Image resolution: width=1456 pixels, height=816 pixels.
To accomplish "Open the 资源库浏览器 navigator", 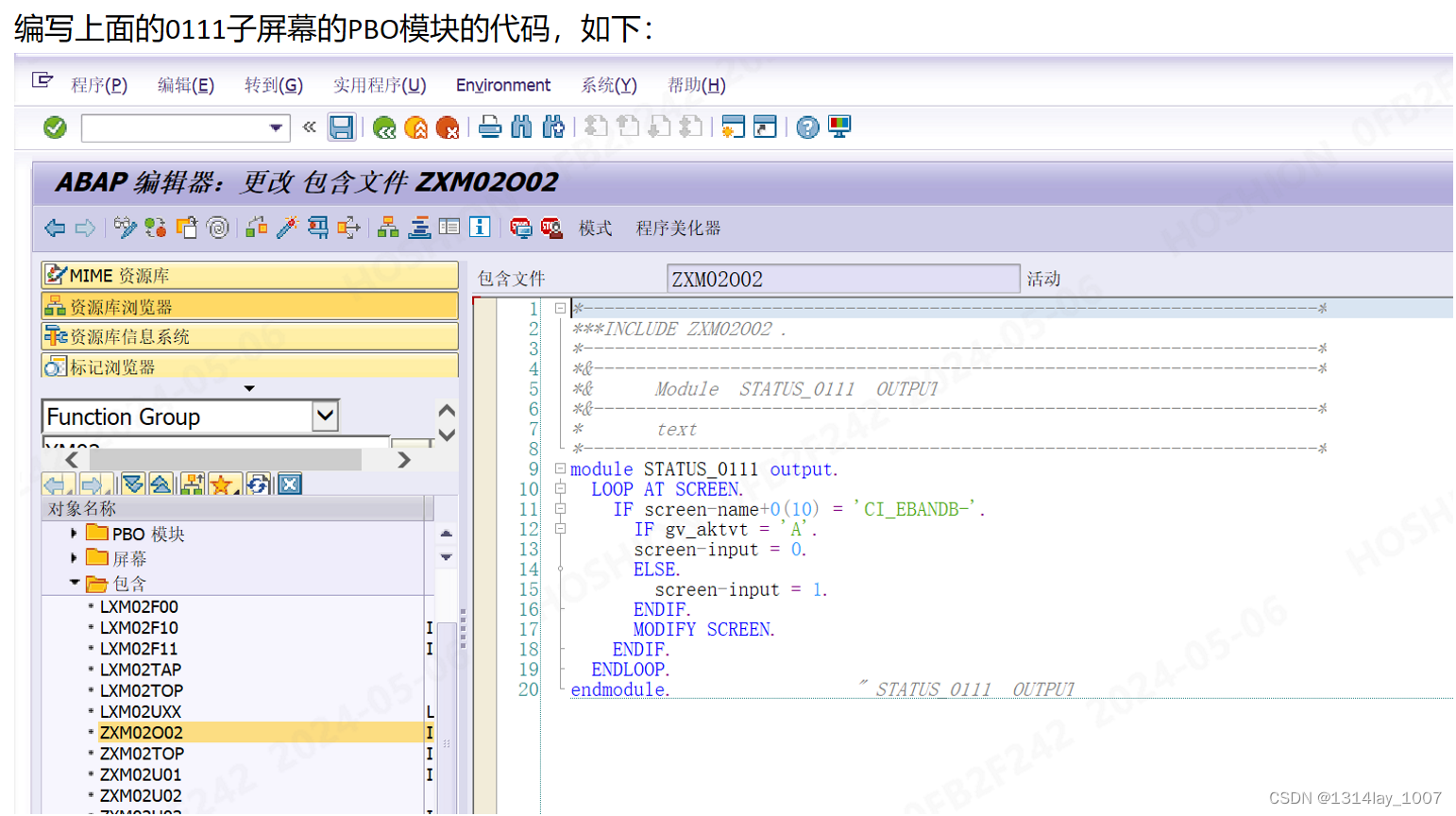I will pyautogui.click(x=250, y=306).
